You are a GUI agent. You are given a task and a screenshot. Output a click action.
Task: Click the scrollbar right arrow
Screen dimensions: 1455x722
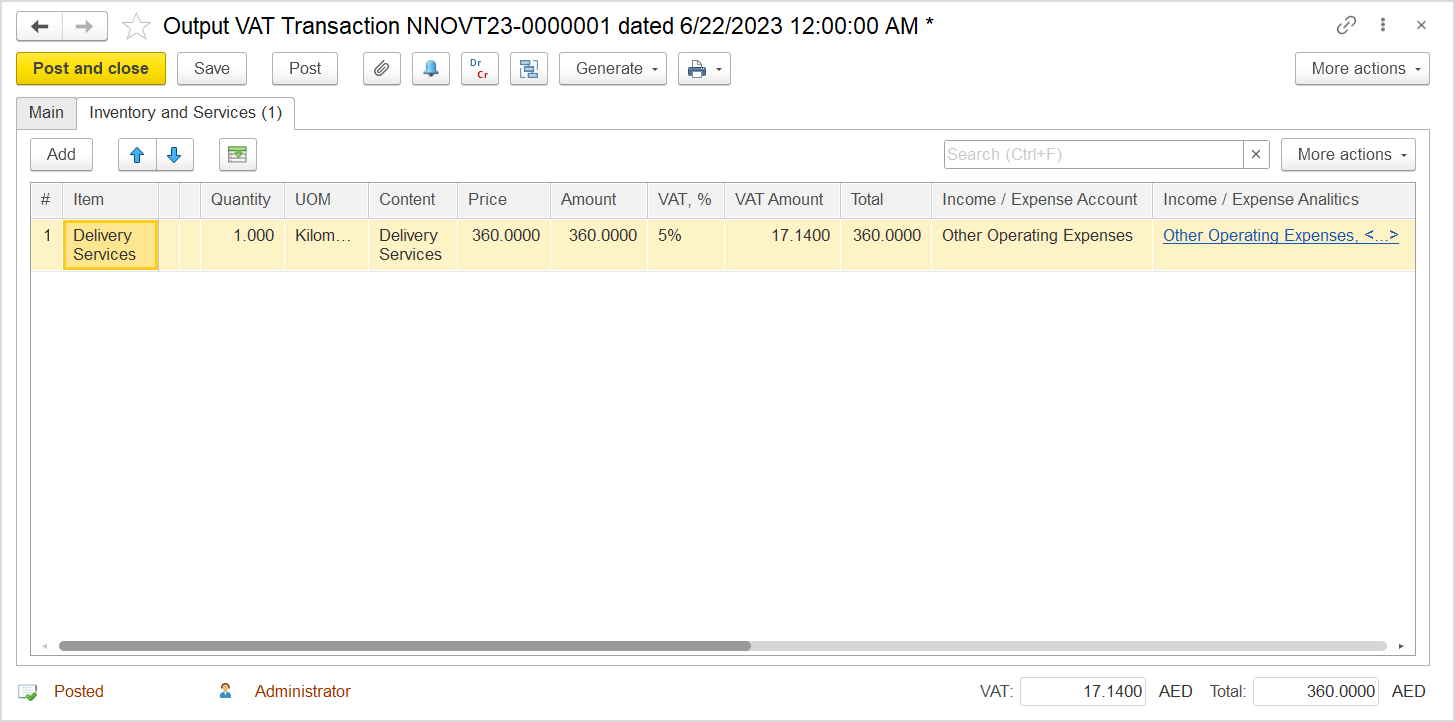[1401, 646]
